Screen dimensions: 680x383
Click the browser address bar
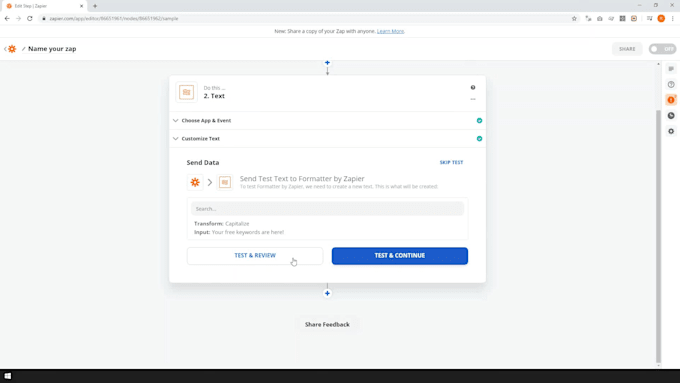(x=304, y=19)
